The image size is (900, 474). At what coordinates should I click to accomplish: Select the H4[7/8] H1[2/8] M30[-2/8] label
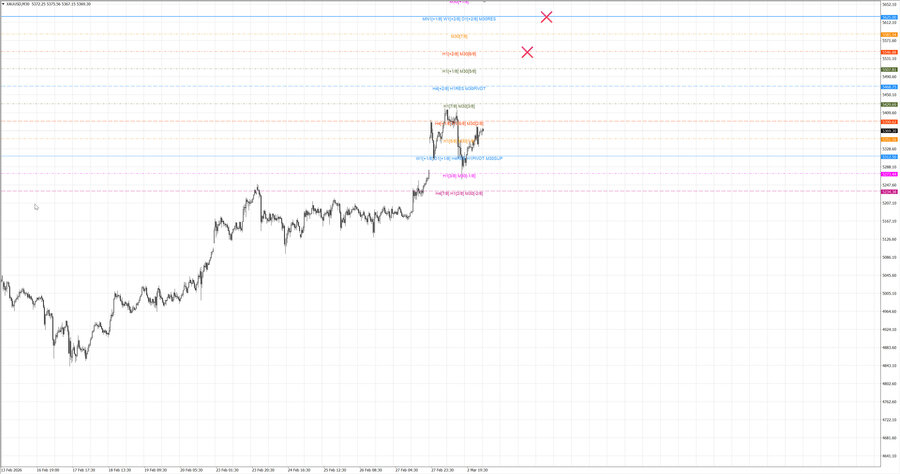459,193
